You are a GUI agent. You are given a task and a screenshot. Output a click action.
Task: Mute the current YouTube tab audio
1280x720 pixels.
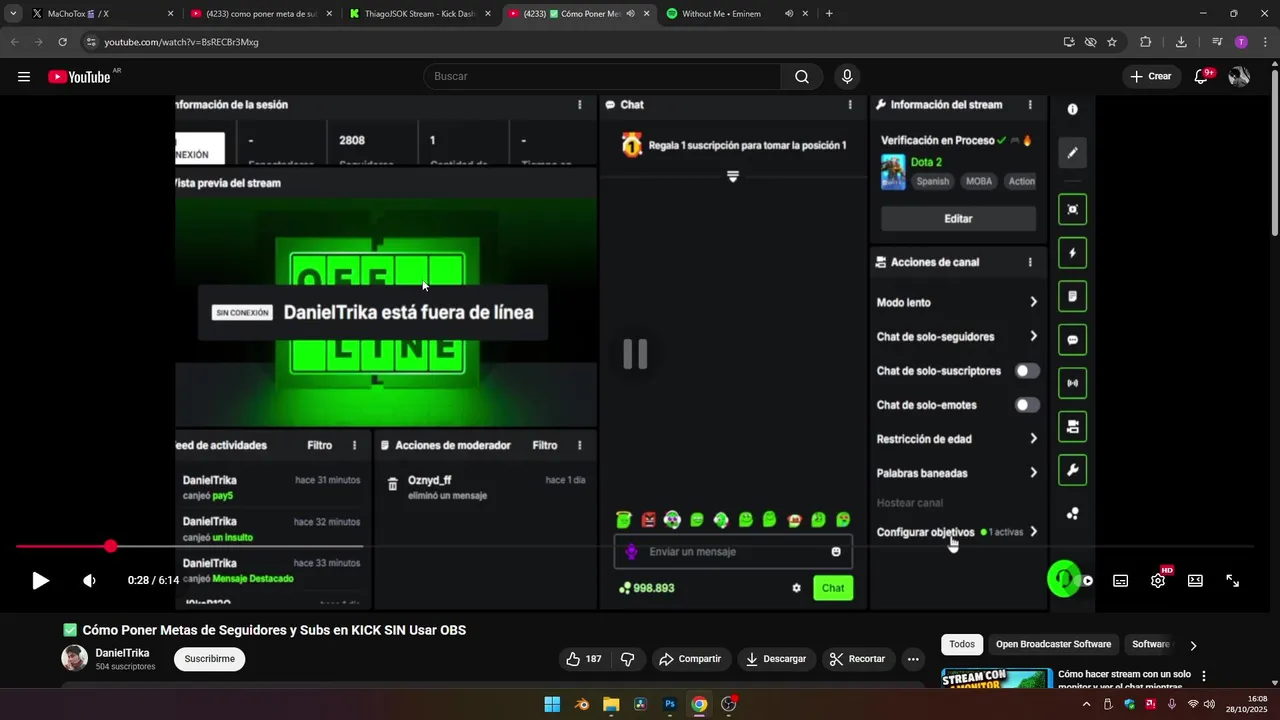(x=631, y=14)
